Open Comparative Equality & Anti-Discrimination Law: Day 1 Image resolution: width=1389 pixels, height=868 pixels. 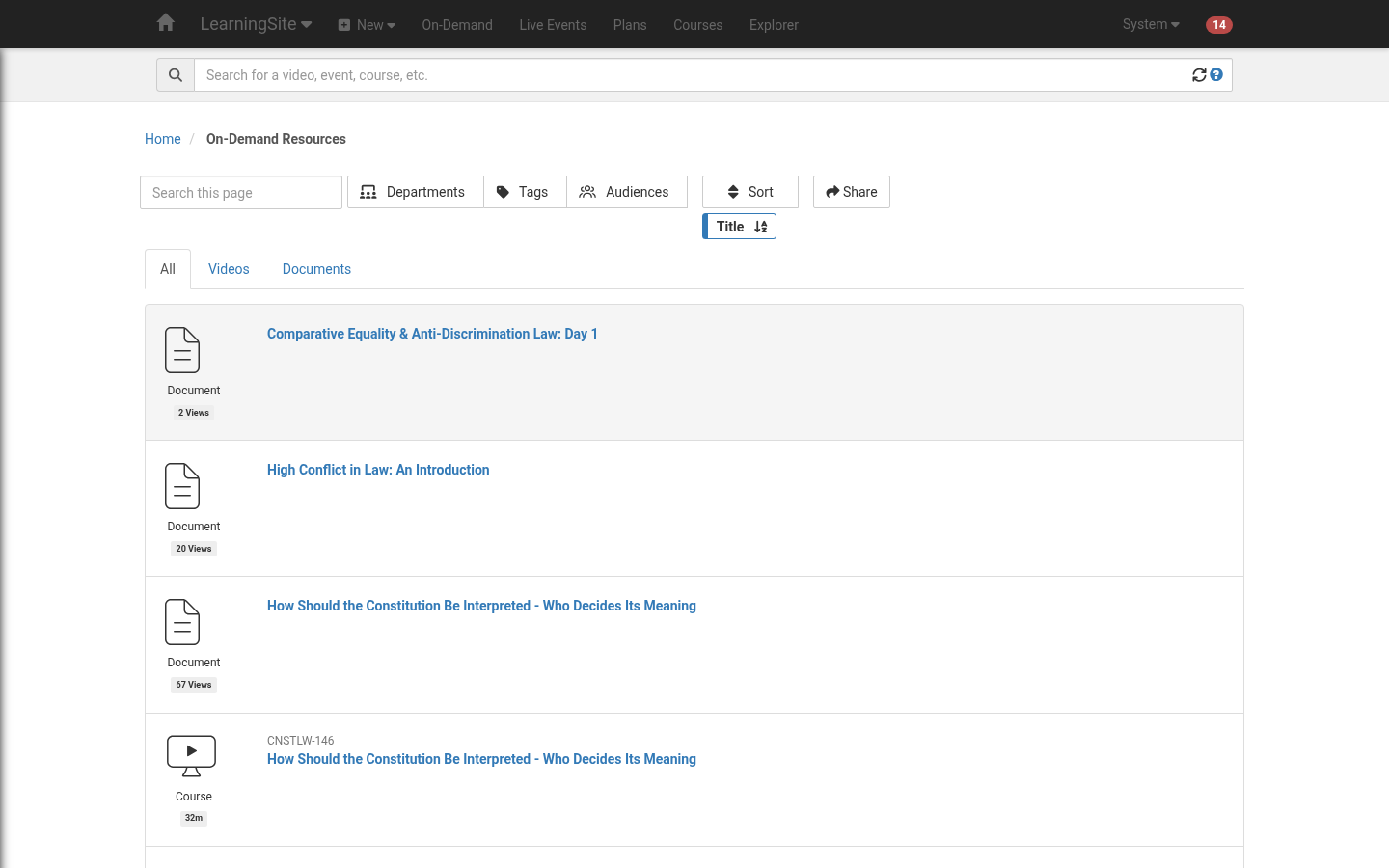click(432, 334)
